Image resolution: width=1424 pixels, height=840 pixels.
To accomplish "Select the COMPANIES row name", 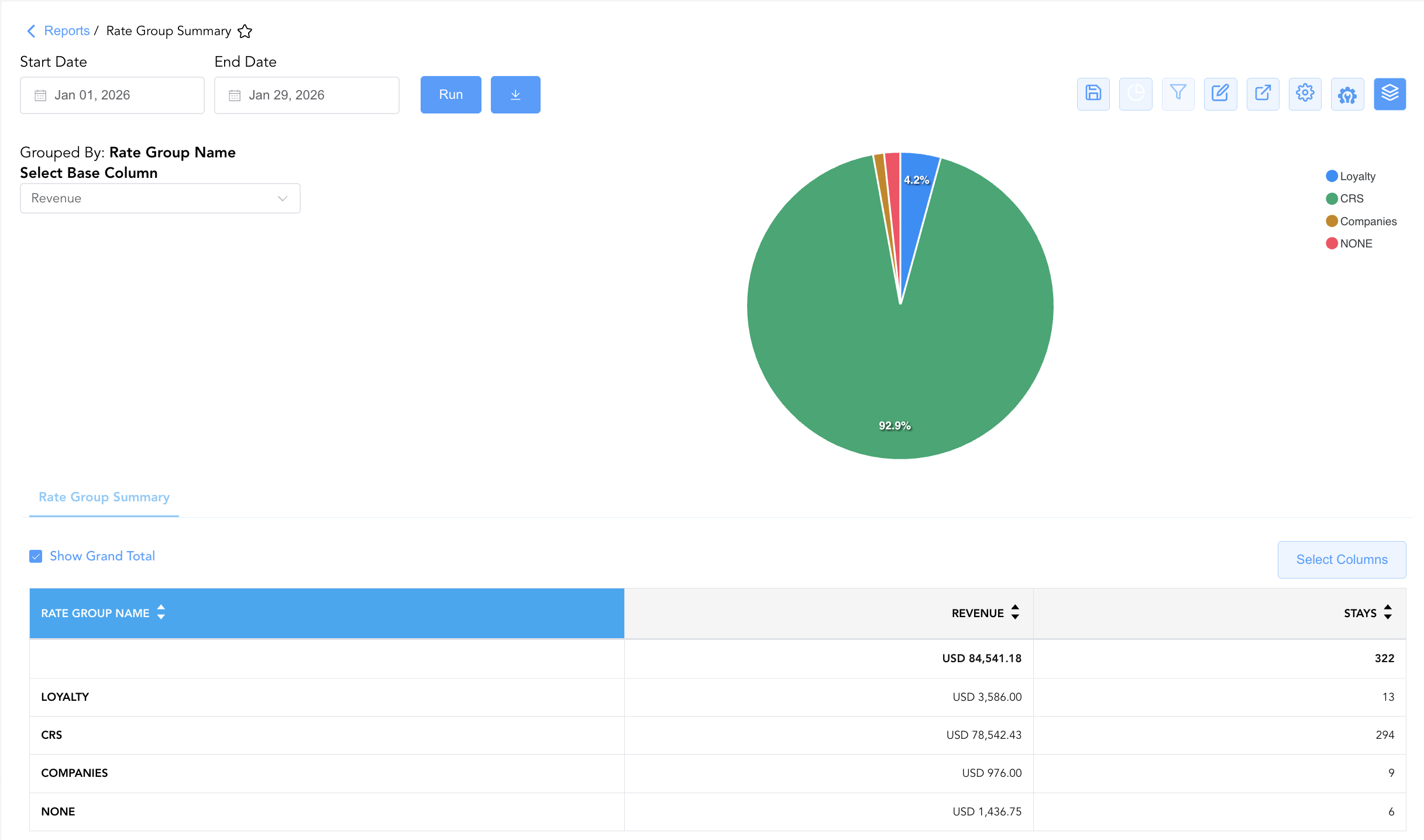I will [x=74, y=773].
